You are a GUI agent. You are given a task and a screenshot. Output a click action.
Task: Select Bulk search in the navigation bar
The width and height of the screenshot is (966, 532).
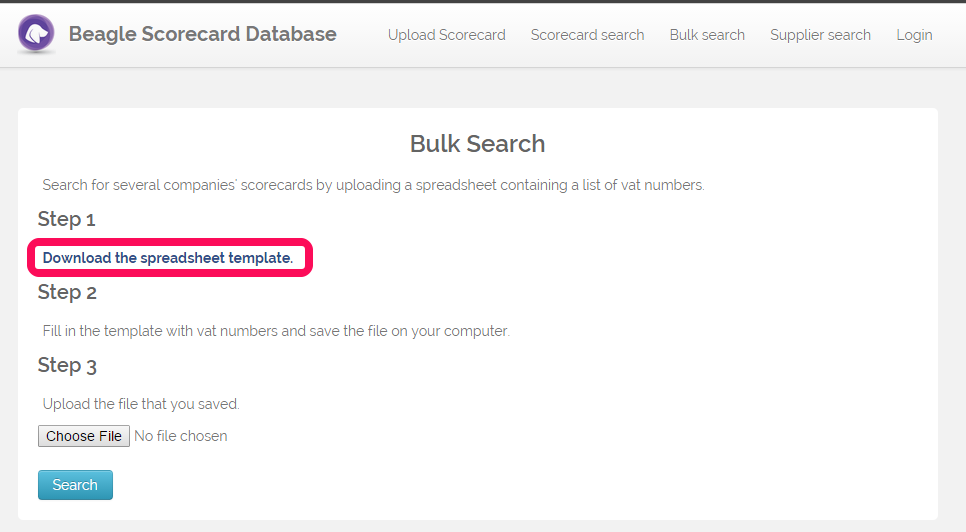pyautogui.click(x=707, y=35)
